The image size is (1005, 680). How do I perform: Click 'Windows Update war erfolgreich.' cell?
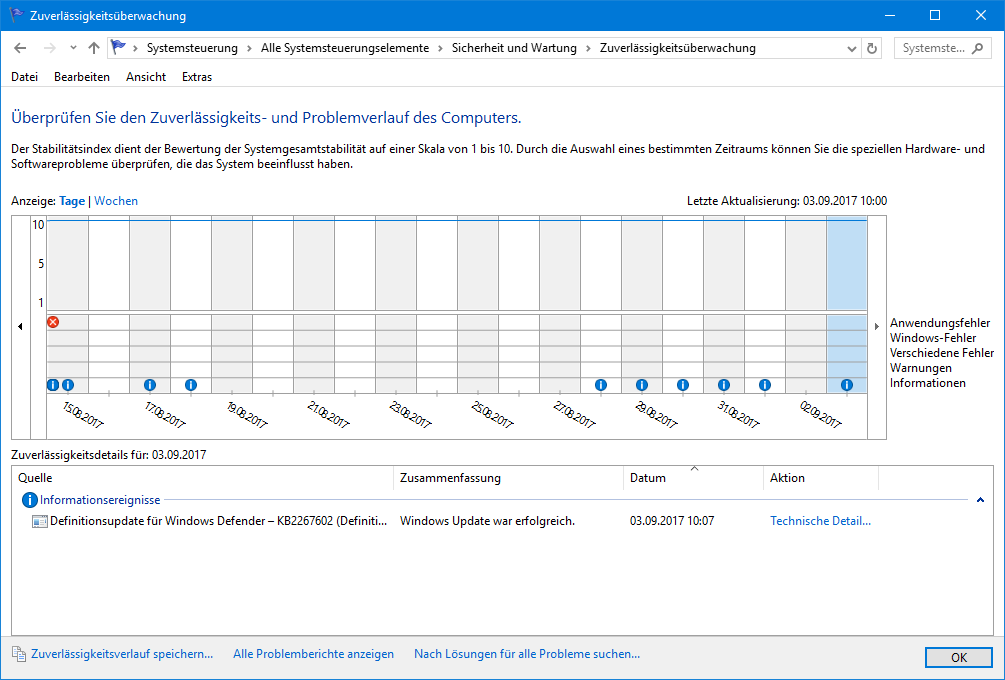tap(487, 521)
